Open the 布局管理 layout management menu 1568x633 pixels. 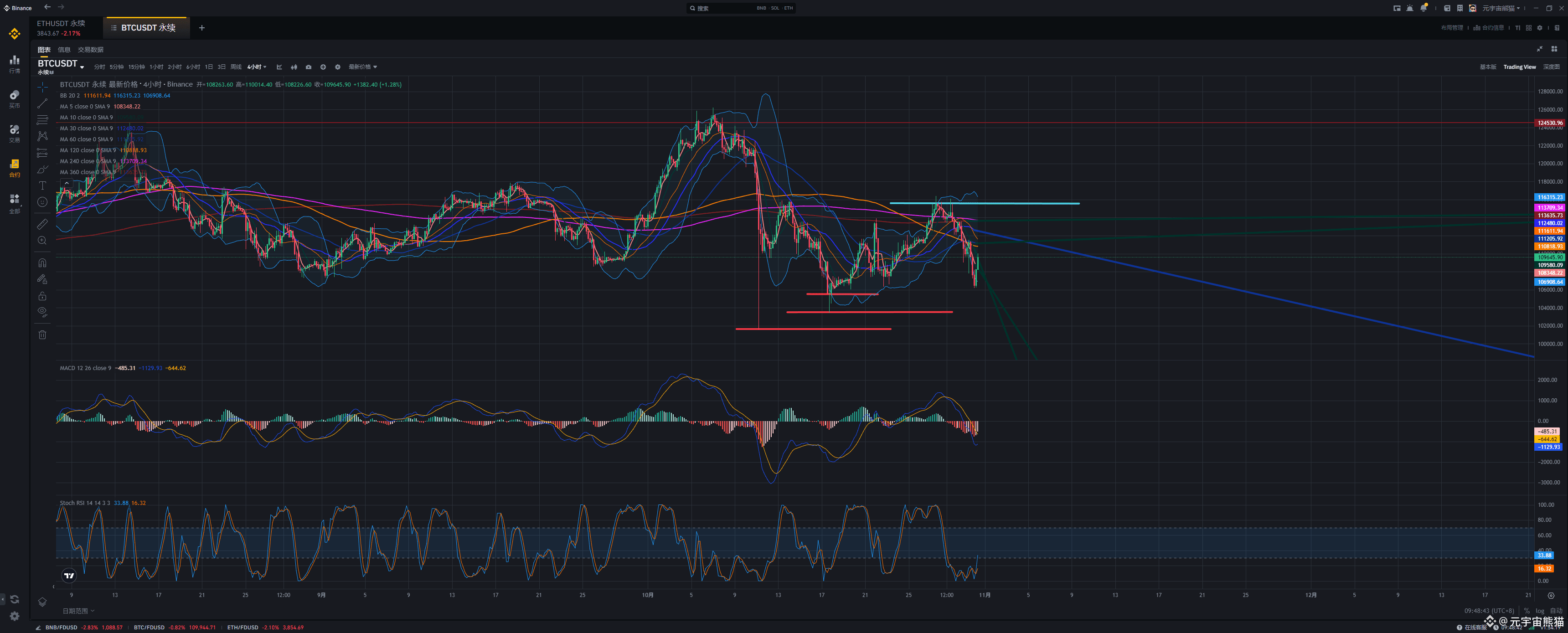coord(1452,27)
